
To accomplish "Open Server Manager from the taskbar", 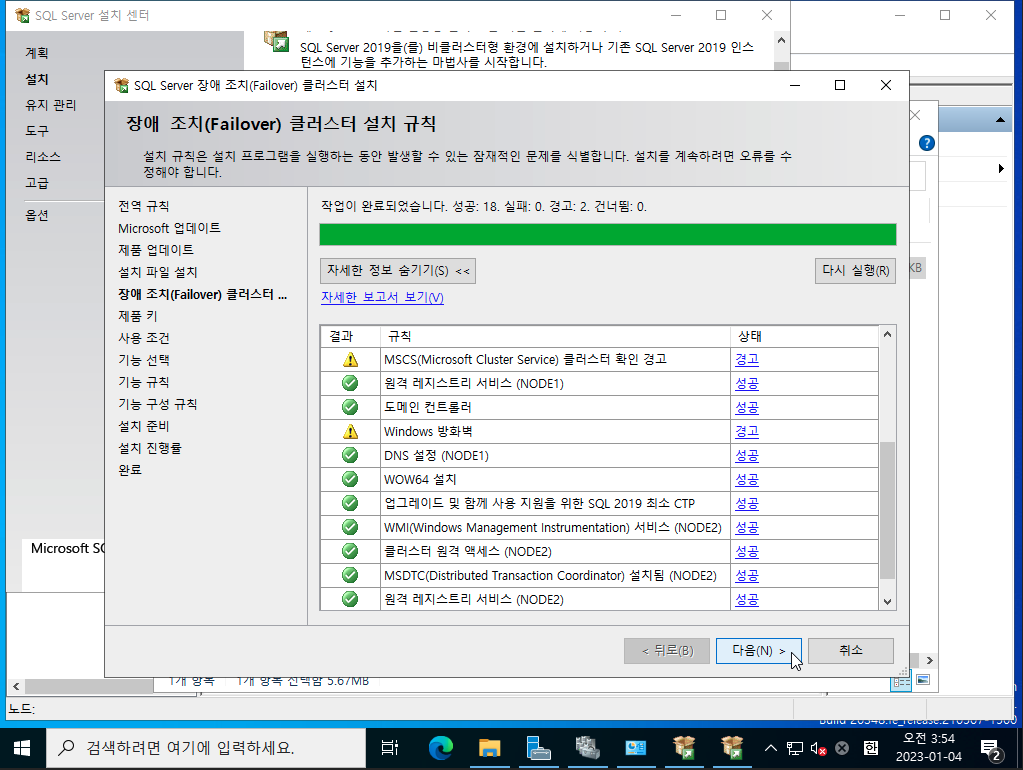I will (x=538, y=748).
